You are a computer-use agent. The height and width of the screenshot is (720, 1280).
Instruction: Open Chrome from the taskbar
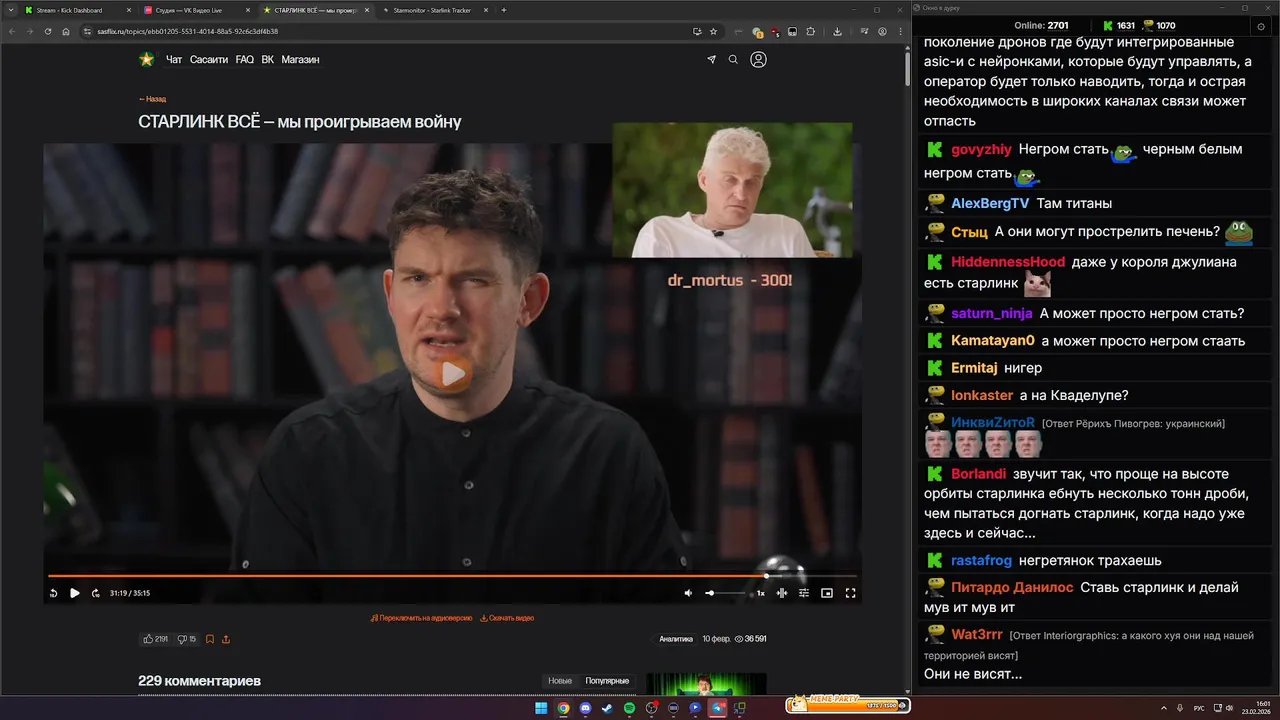[x=563, y=708]
